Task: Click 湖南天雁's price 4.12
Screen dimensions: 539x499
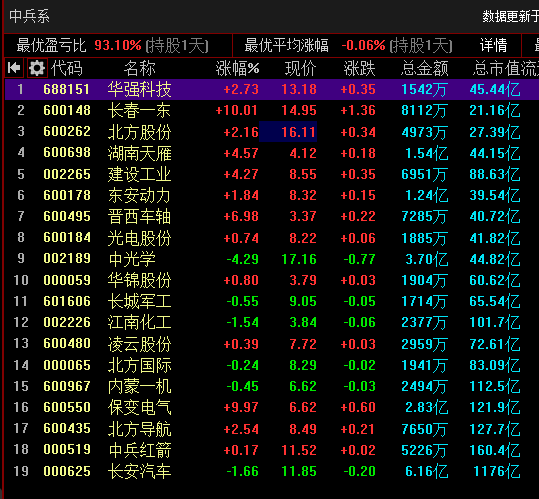Action: [303, 153]
